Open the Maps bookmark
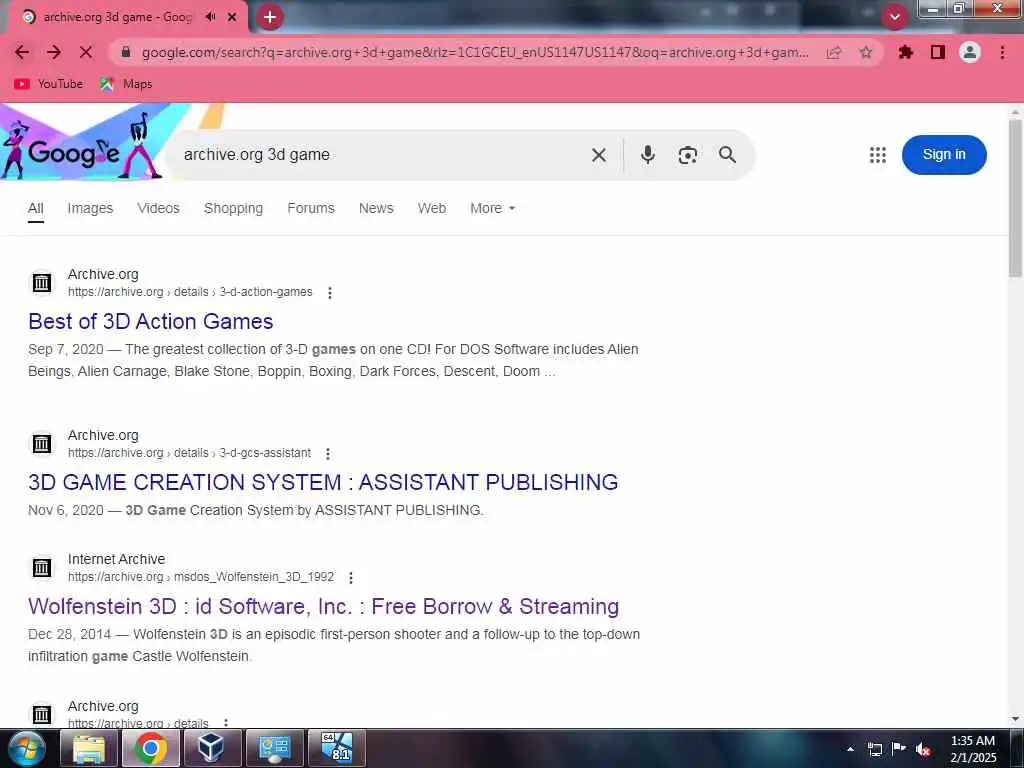This screenshot has height=768, width=1024. coord(126,84)
